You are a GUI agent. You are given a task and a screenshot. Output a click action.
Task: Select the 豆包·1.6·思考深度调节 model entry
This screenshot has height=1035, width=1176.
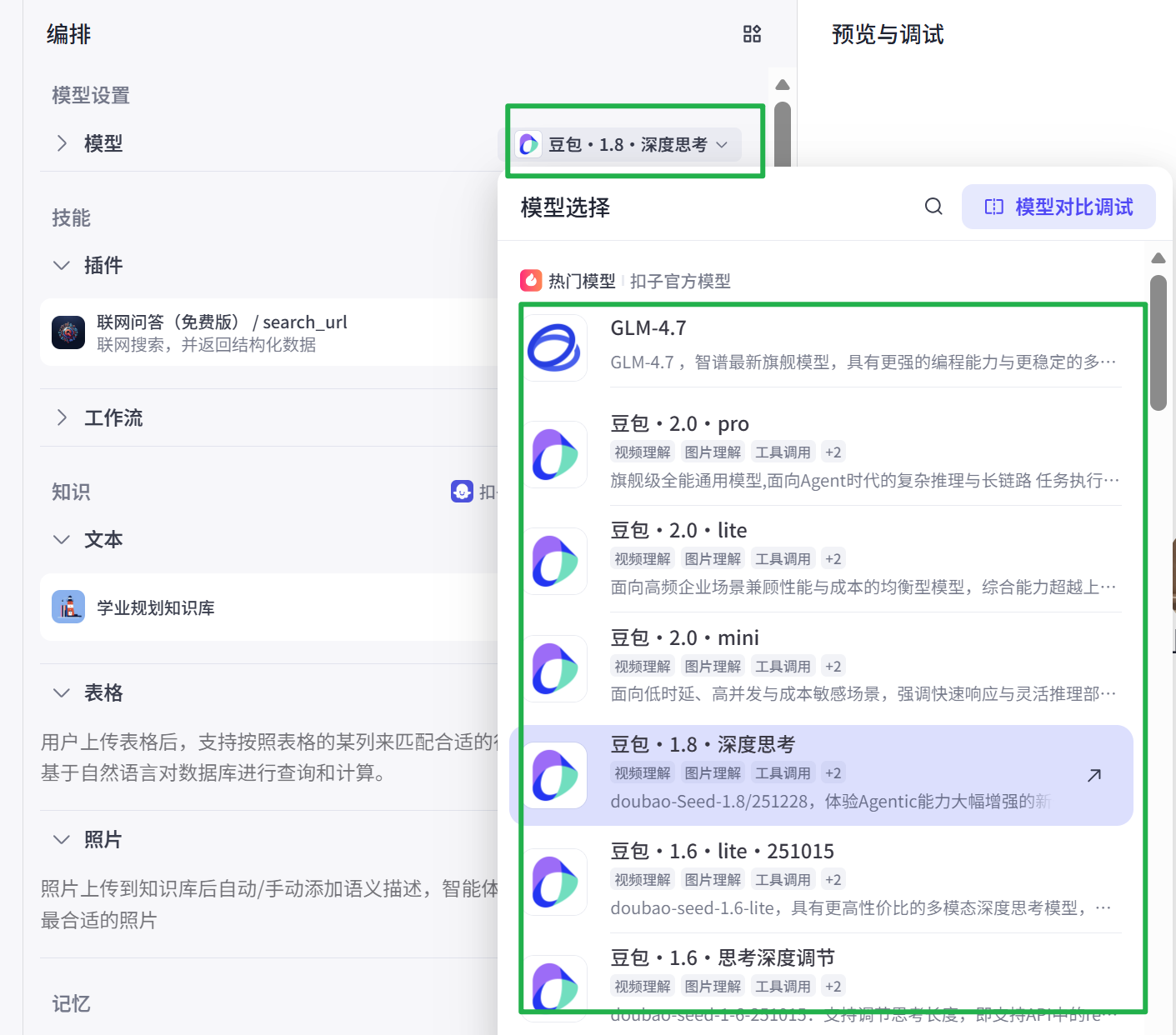pyautogui.click(x=723, y=957)
